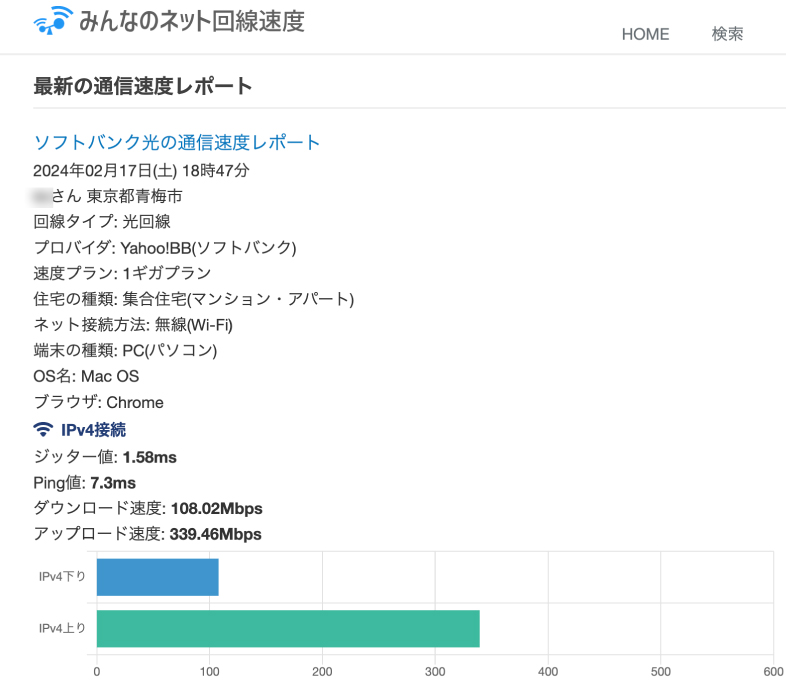Click the ダウンロード速度 108.02Mbps value
786x681 pixels.
coord(217,508)
